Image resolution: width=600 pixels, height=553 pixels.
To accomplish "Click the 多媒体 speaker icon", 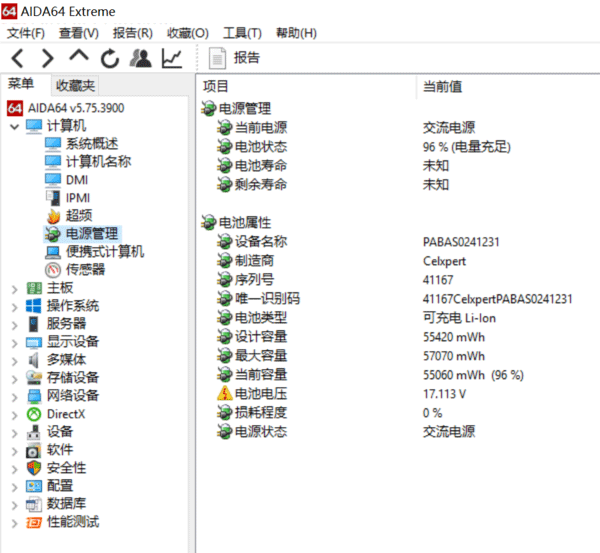I will 34,360.
